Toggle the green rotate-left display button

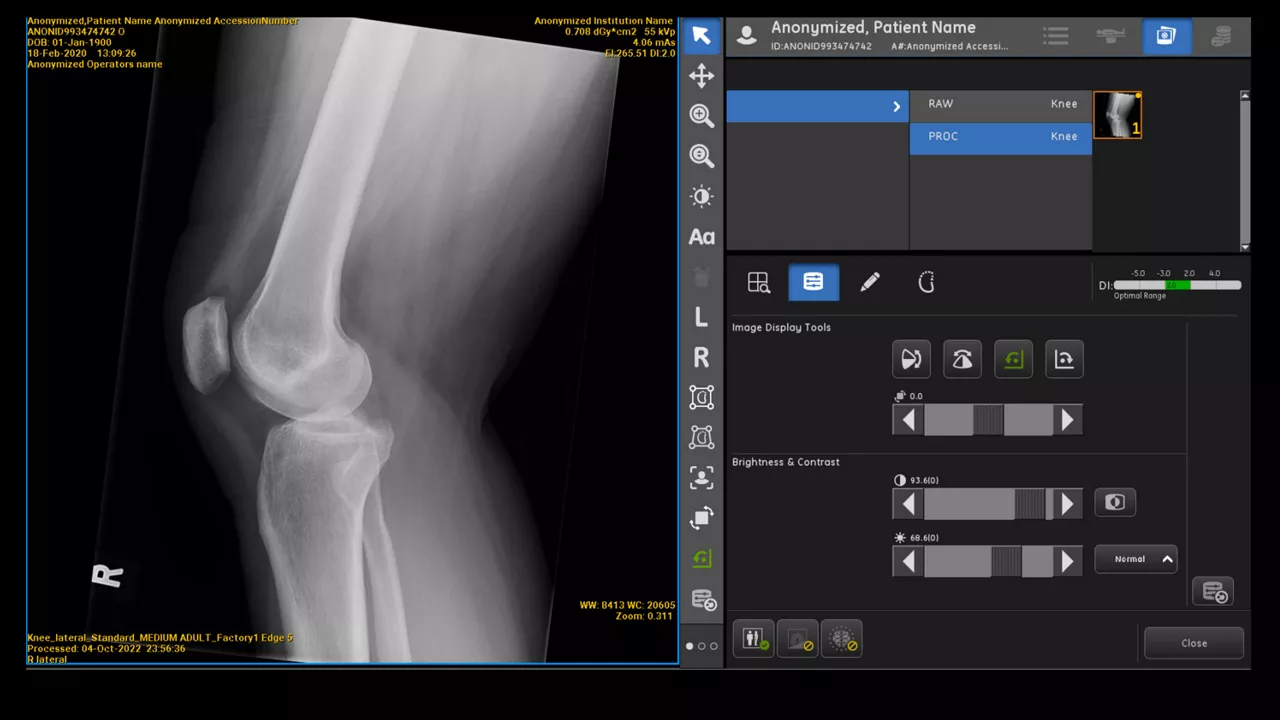(1013, 360)
